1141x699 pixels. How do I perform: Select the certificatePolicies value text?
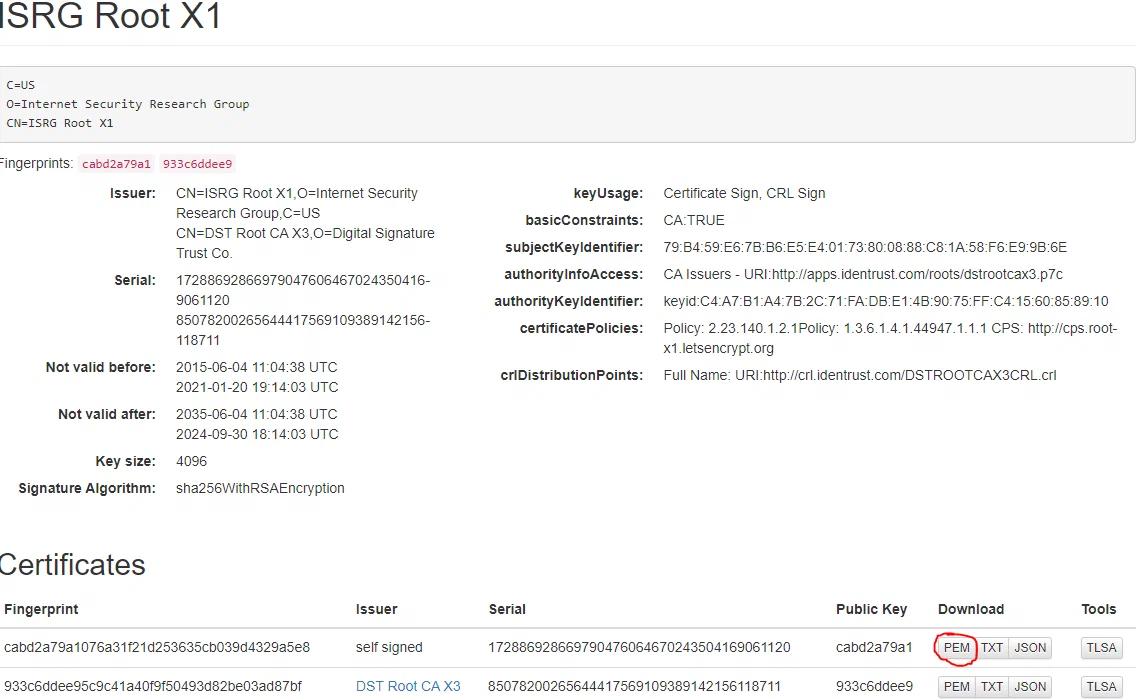(890, 338)
